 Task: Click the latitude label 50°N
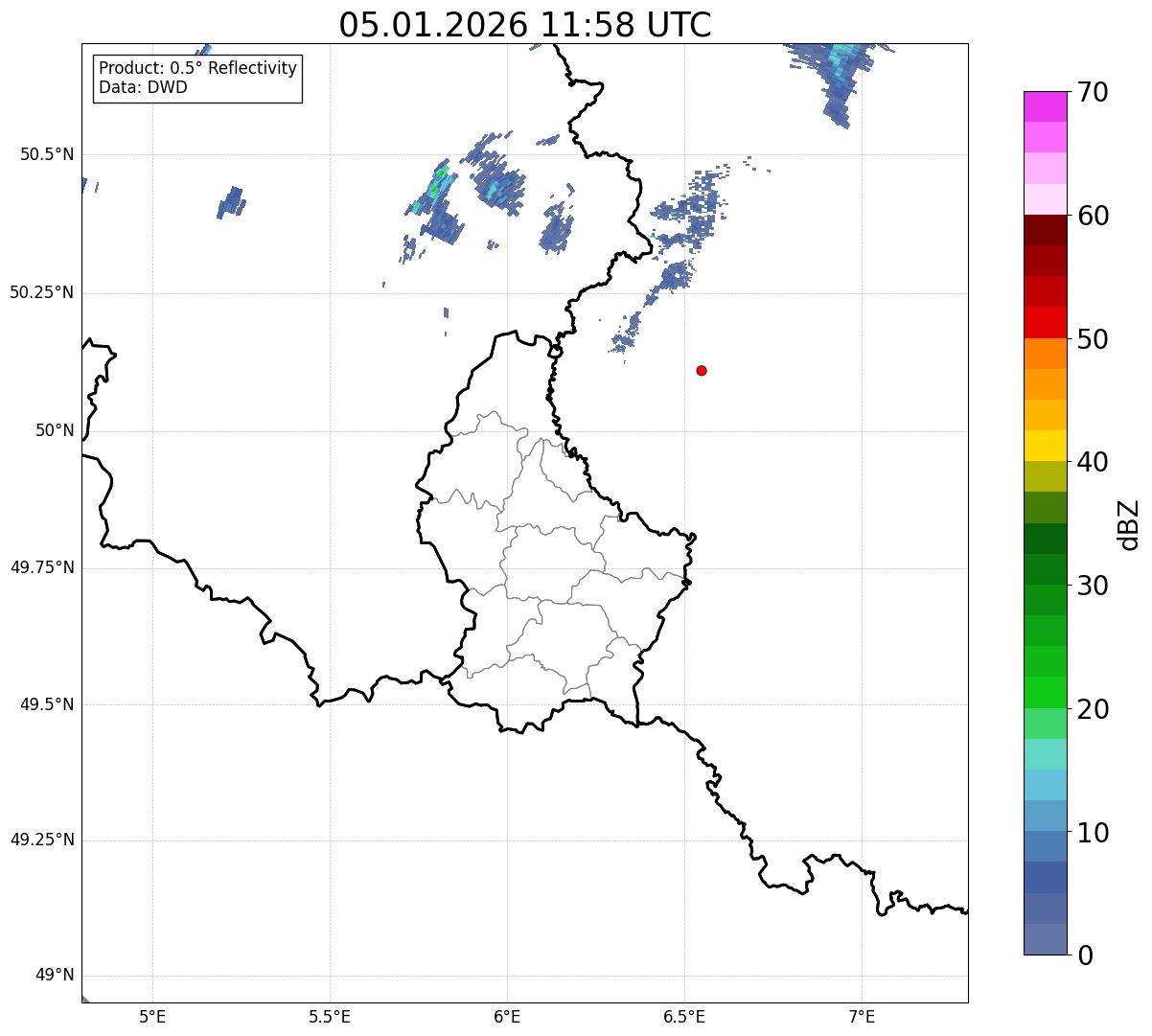coord(55,430)
